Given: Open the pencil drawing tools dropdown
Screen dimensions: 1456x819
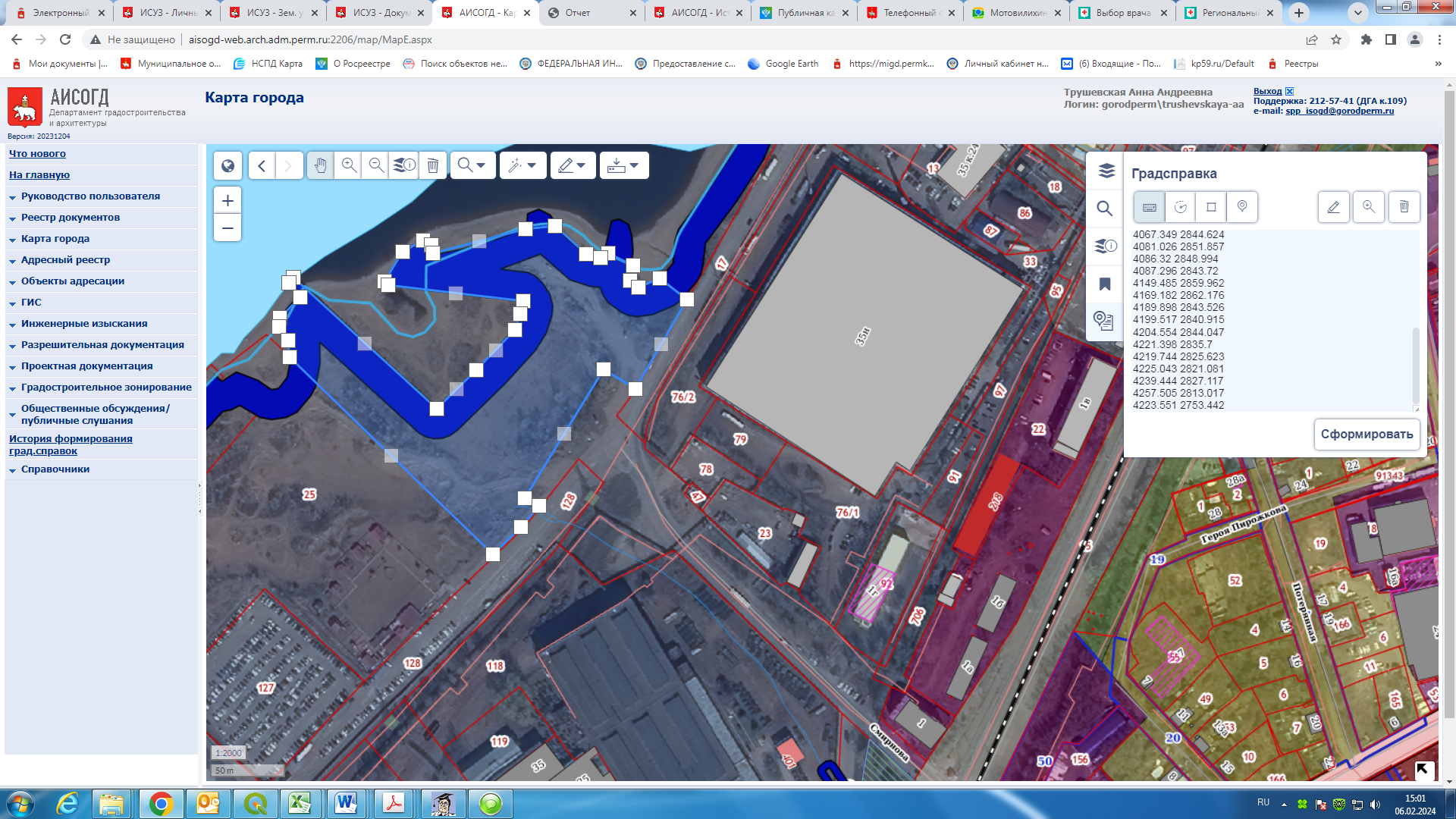Looking at the screenshot, I should (x=573, y=165).
